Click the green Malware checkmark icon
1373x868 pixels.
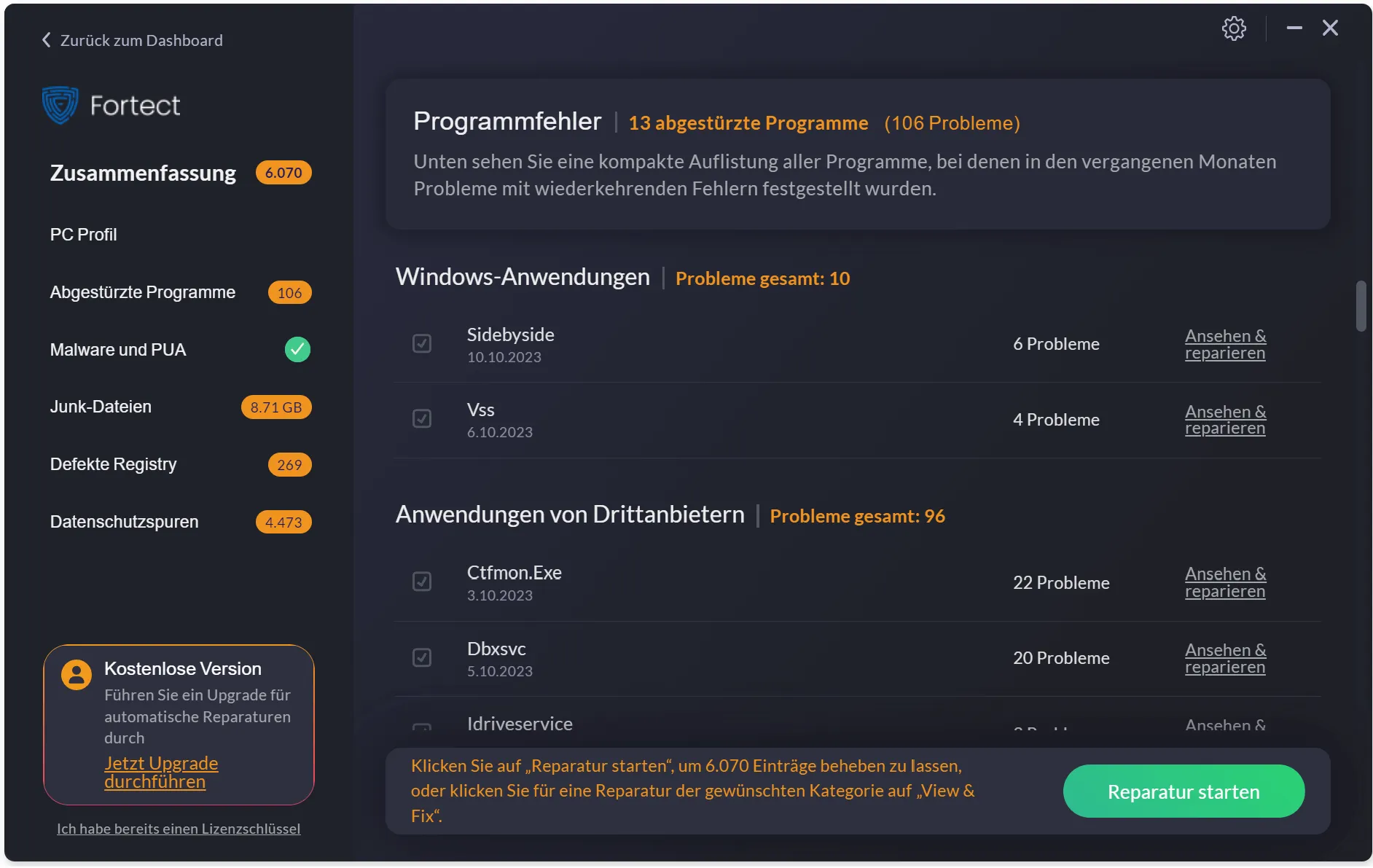pyautogui.click(x=297, y=350)
